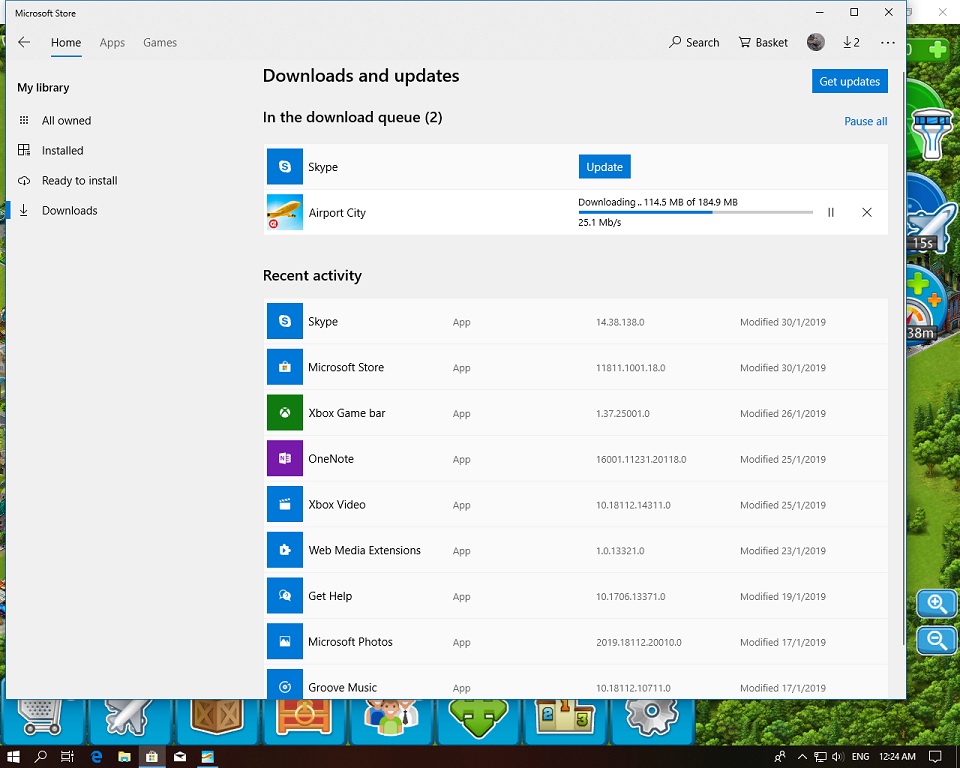Image resolution: width=960 pixels, height=768 pixels.
Task: Select Ready to install in My library
Action: 80,181
